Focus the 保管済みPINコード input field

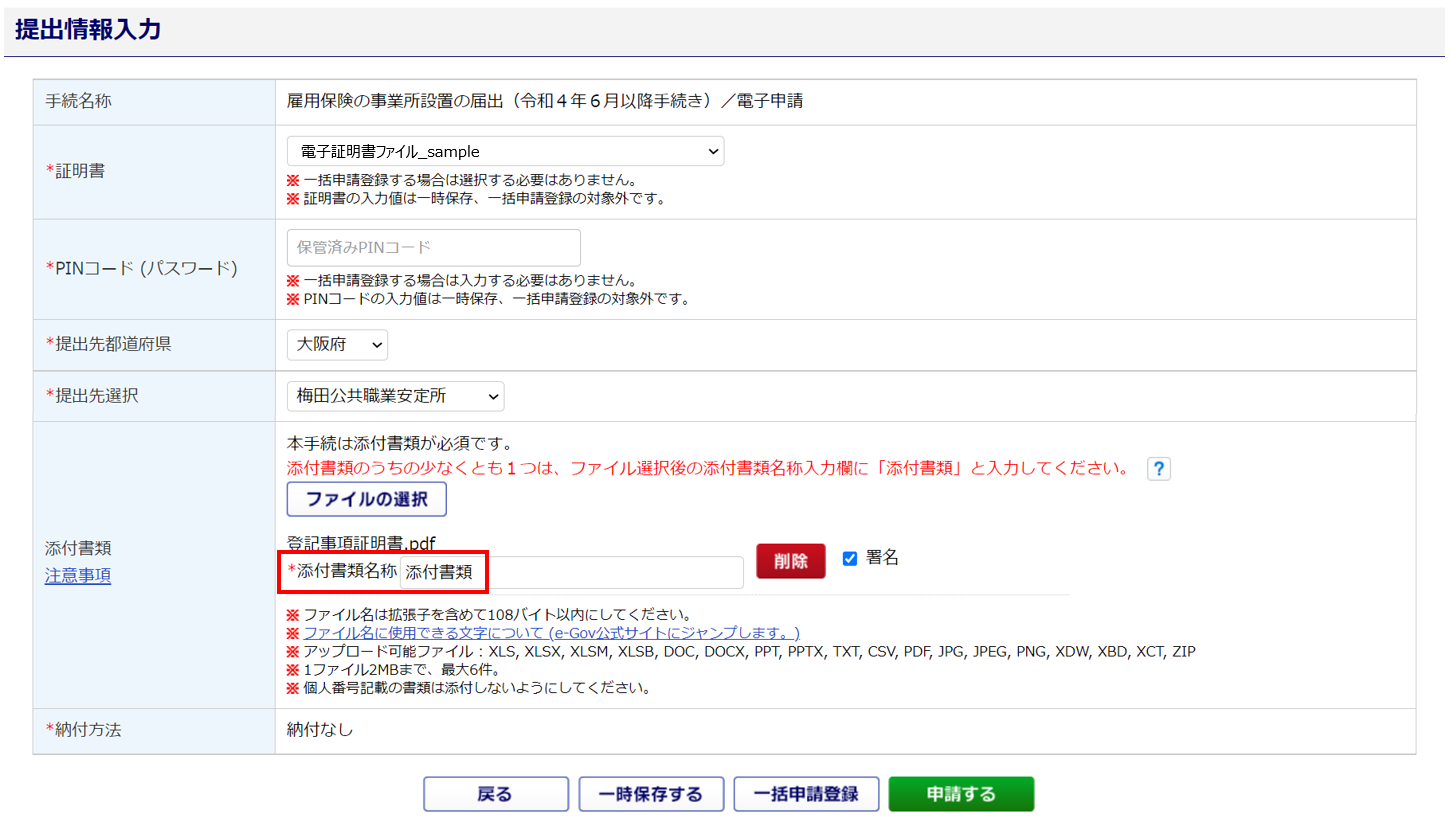click(433, 248)
